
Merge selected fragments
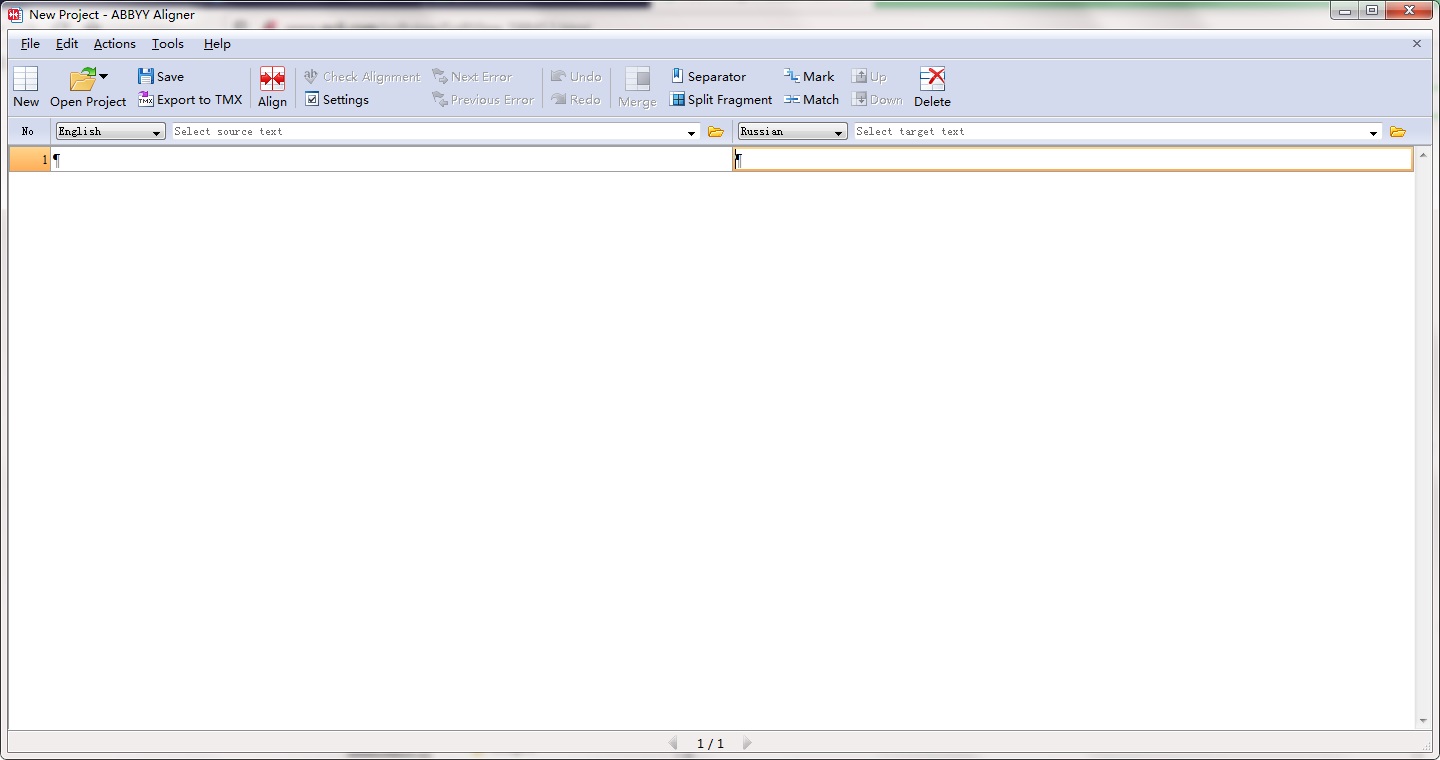(637, 87)
